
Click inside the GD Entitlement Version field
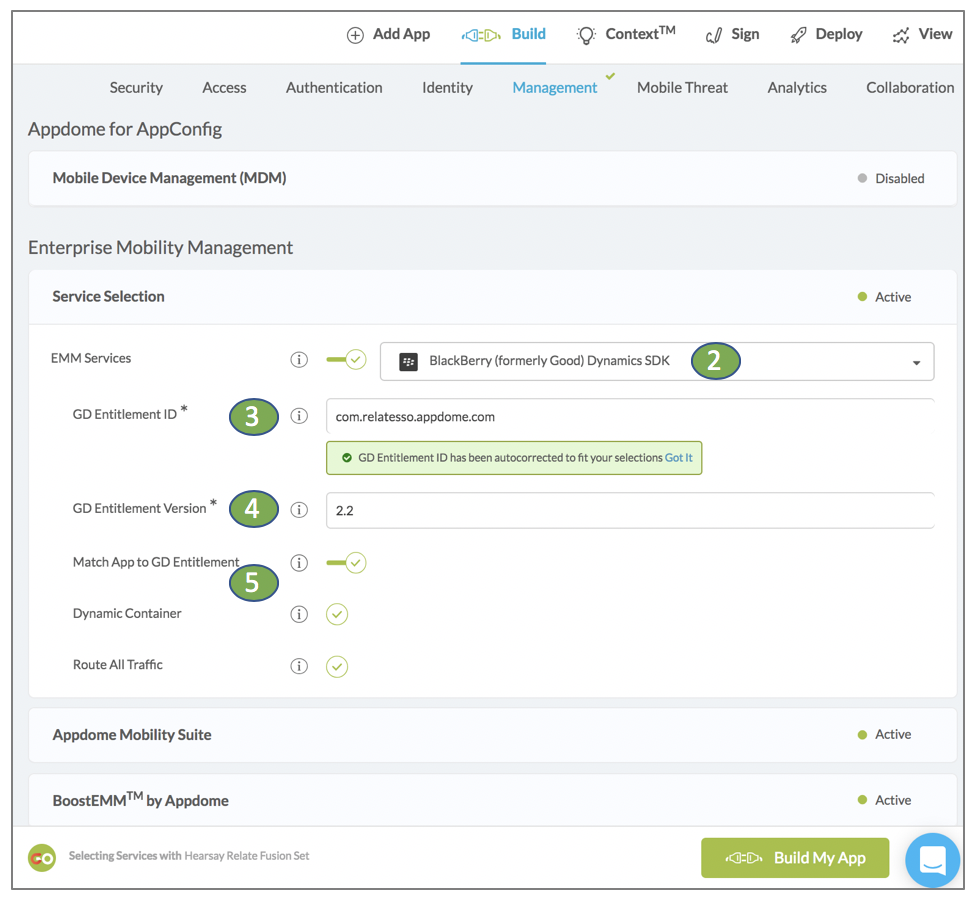[630, 509]
